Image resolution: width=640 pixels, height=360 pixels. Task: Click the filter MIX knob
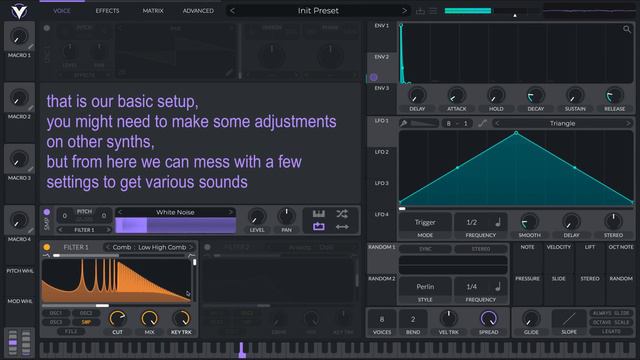pyautogui.click(x=149, y=318)
